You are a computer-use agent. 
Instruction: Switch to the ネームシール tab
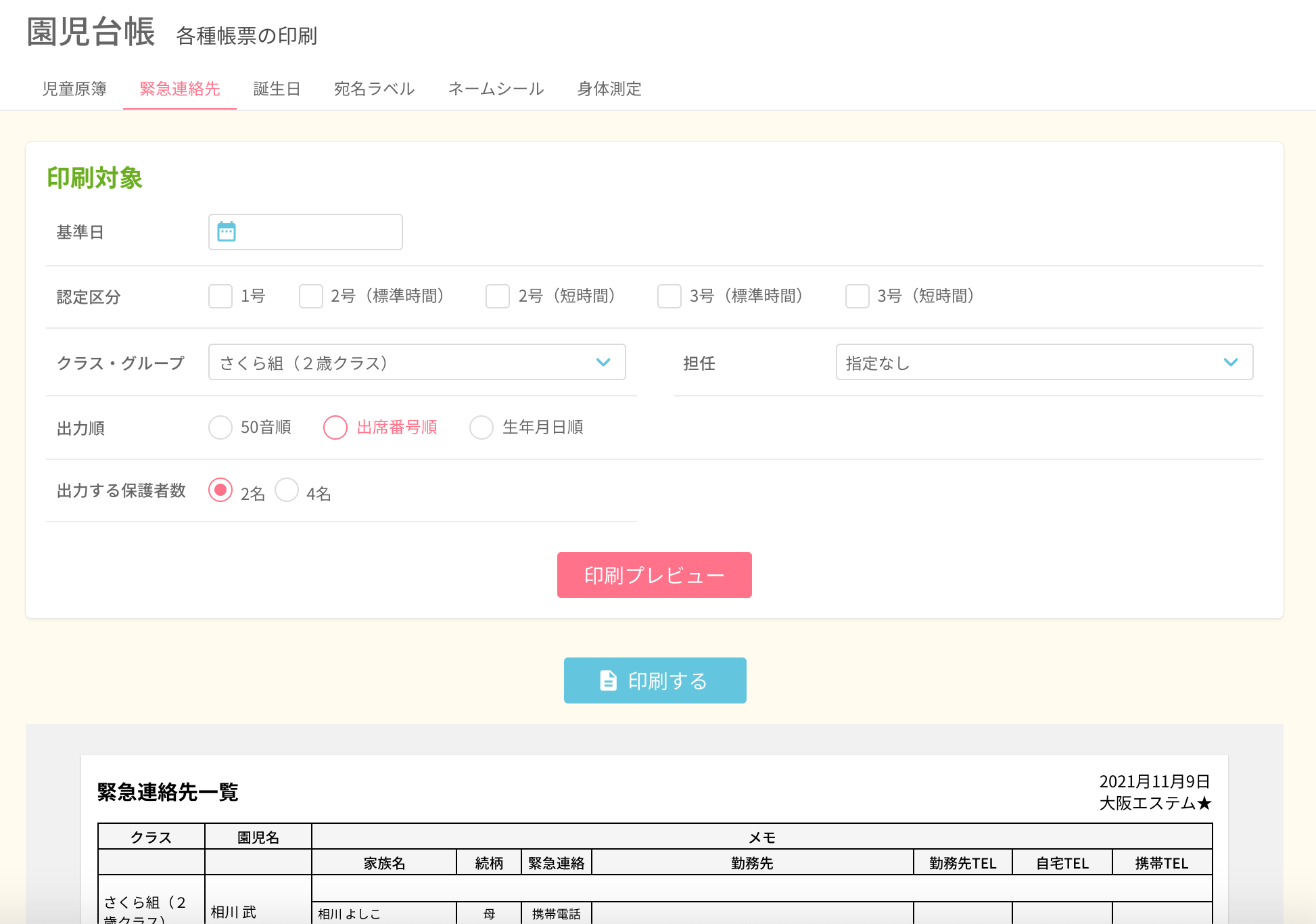pyautogui.click(x=496, y=89)
